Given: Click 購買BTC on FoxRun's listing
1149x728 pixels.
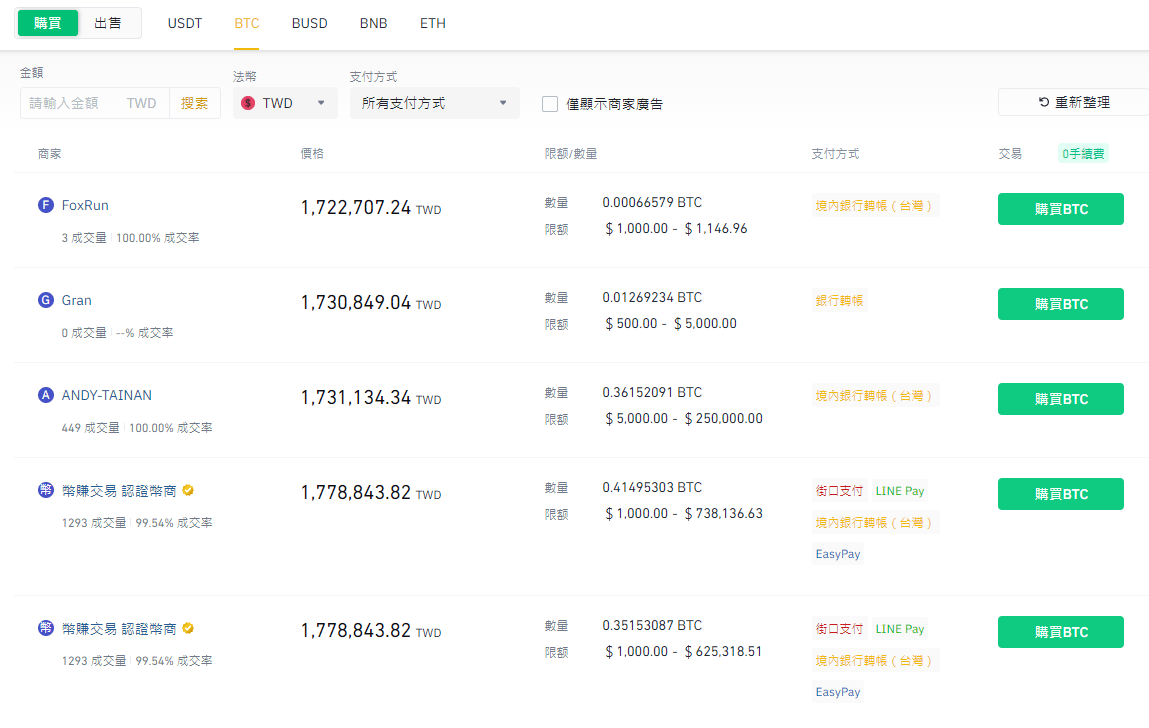Looking at the screenshot, I should point(1060,209).
